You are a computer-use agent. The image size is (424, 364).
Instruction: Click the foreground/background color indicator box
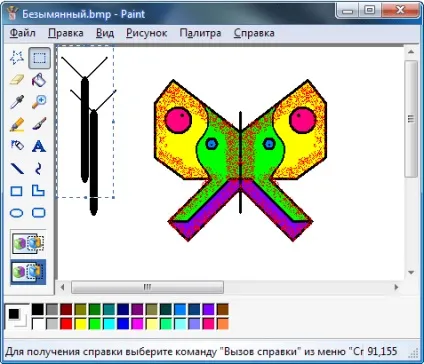17,317
